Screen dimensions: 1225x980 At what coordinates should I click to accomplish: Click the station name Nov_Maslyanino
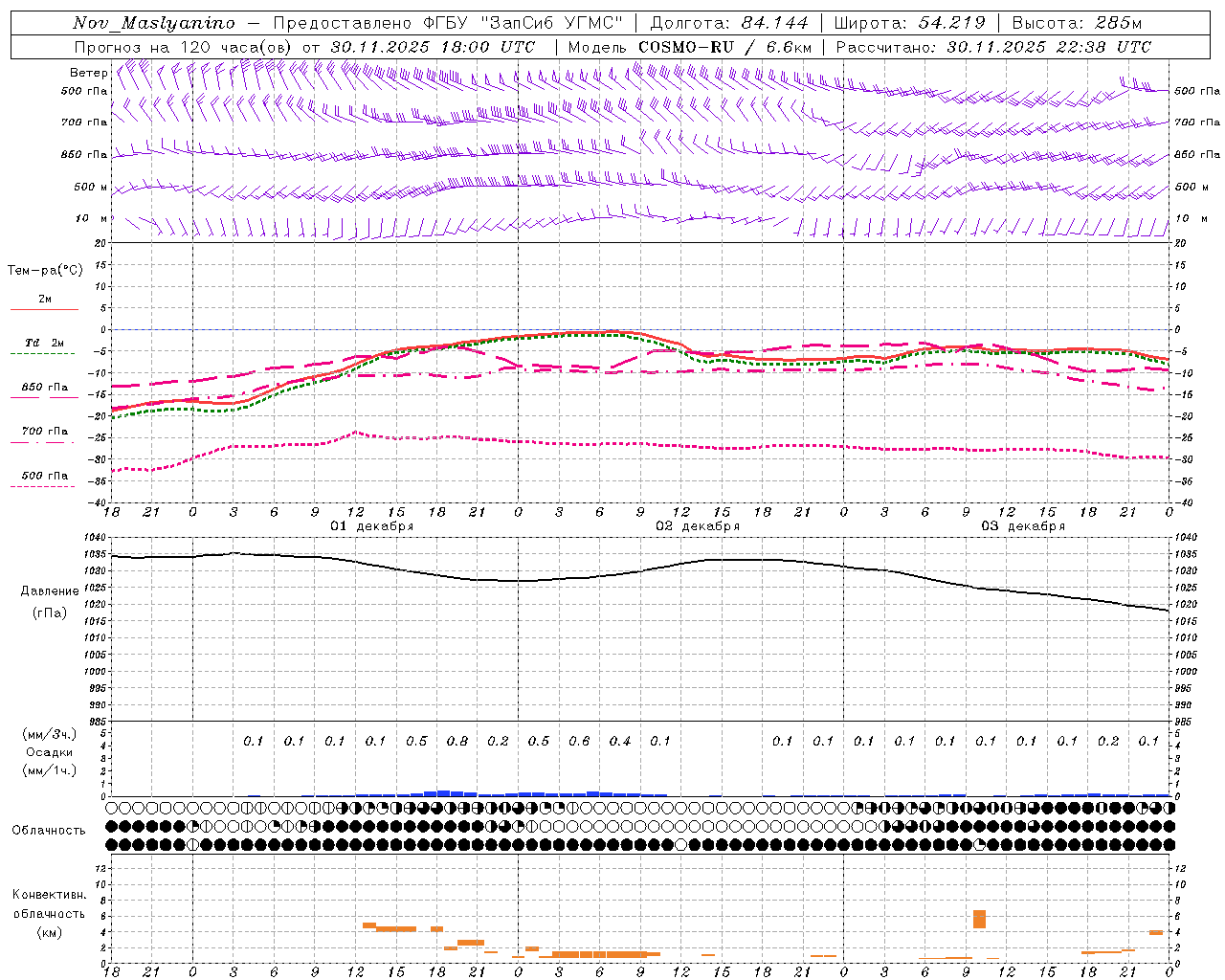[154, 23]
